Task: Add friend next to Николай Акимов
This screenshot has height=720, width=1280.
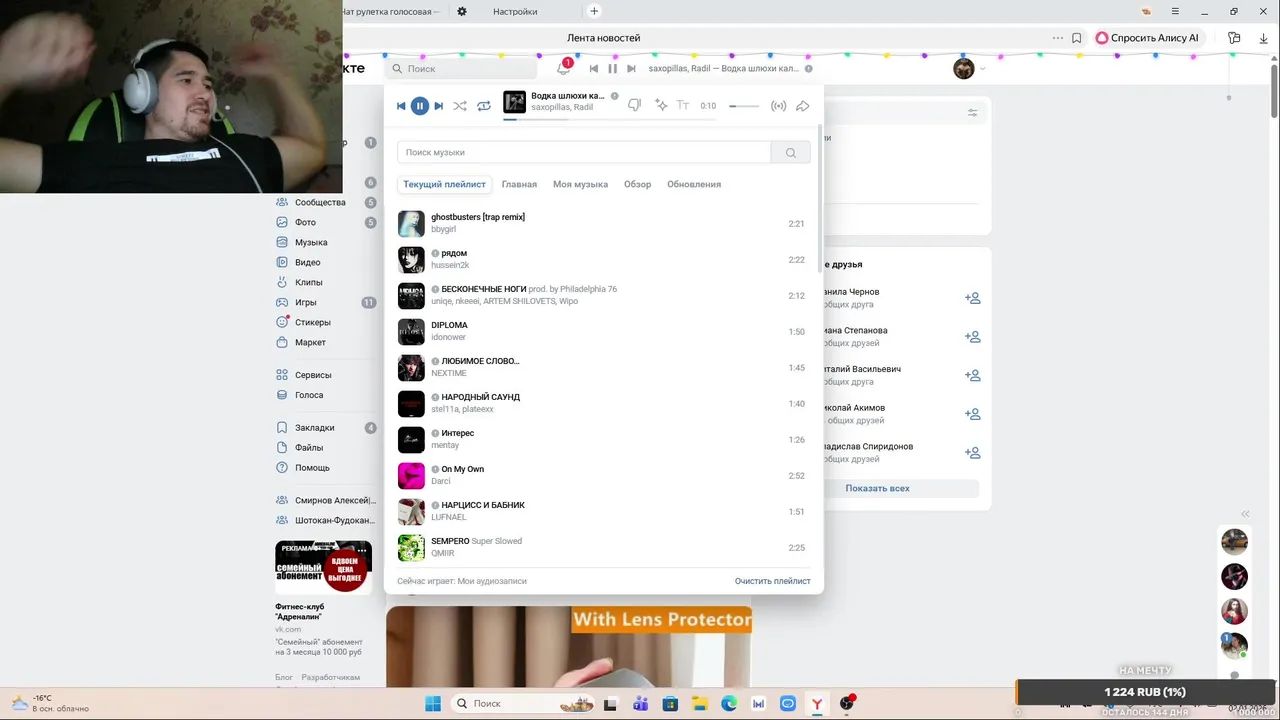Action: pyautogui.click(x=972, y=414)
